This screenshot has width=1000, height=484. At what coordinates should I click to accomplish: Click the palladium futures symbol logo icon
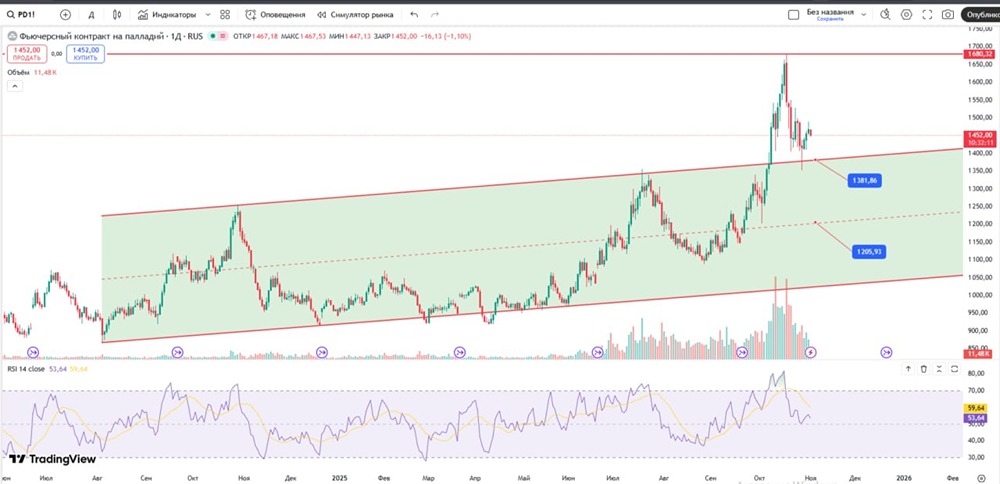point(12,36)
